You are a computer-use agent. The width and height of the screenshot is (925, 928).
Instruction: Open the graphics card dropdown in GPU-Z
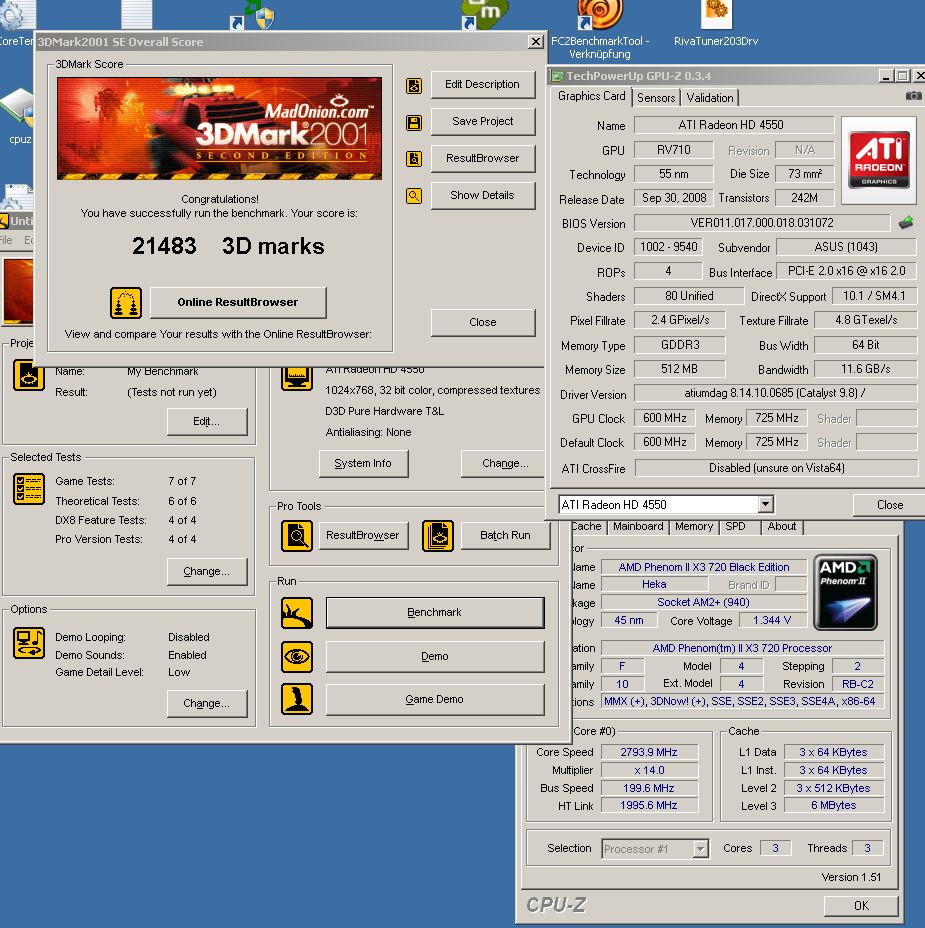765,504
